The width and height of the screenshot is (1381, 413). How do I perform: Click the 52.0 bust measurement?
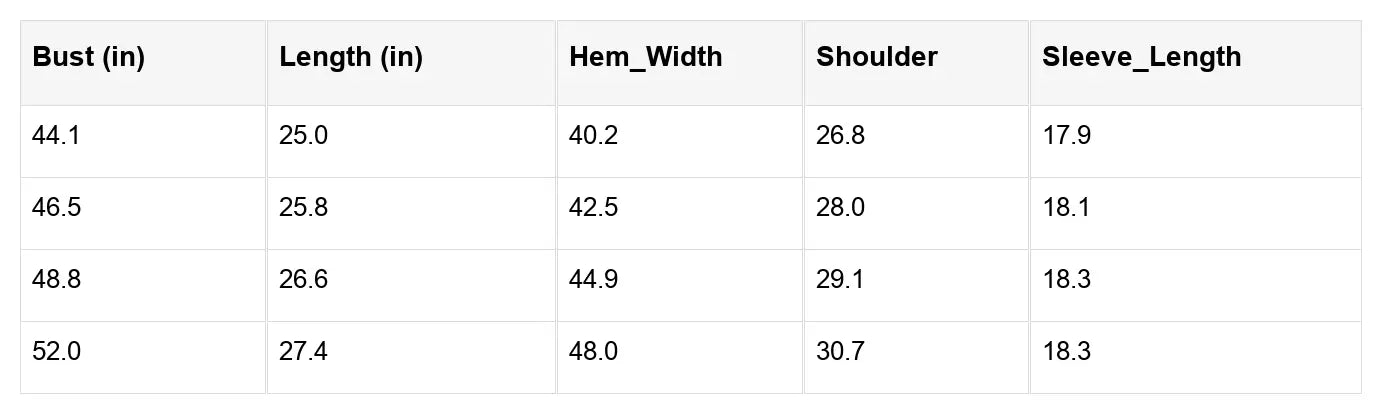tap(57, 352)
